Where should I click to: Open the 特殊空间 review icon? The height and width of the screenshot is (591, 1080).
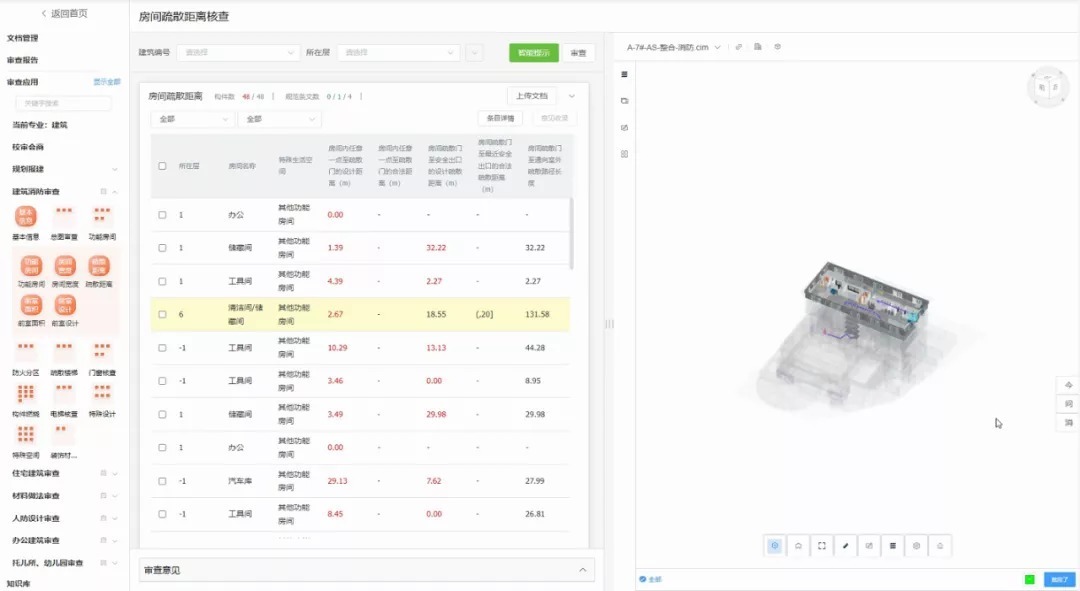pos(25,435)
